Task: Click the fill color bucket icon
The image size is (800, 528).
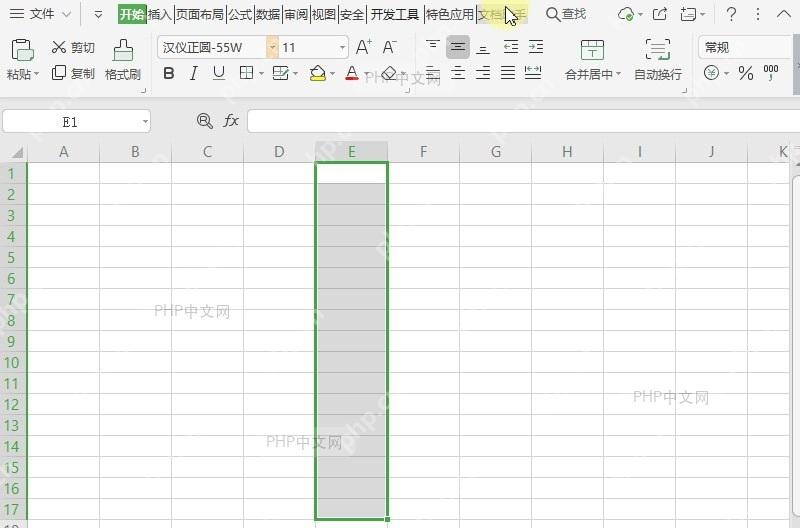Action: (318, 73)
